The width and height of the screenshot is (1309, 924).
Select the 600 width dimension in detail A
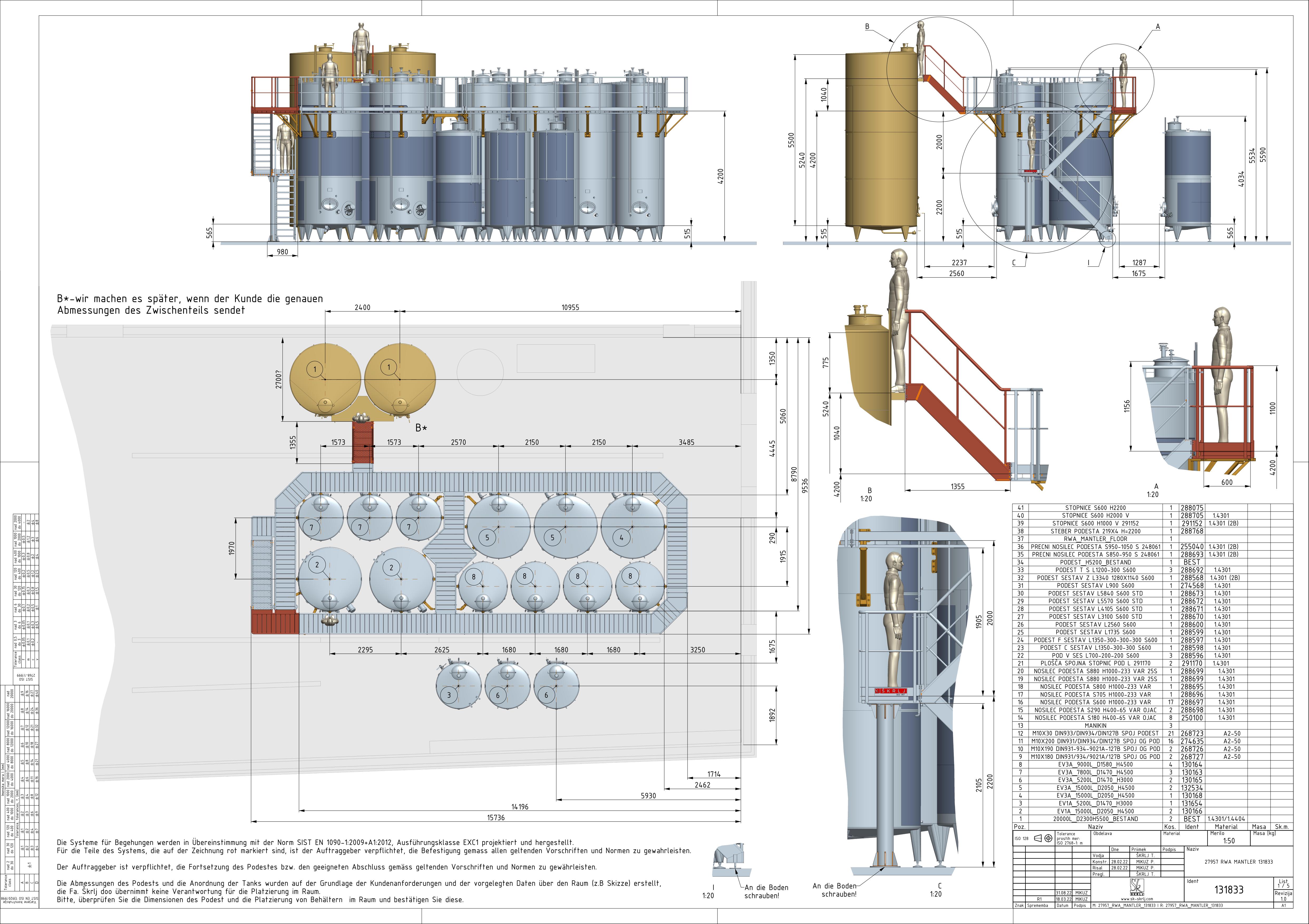tap(1227, 482)
